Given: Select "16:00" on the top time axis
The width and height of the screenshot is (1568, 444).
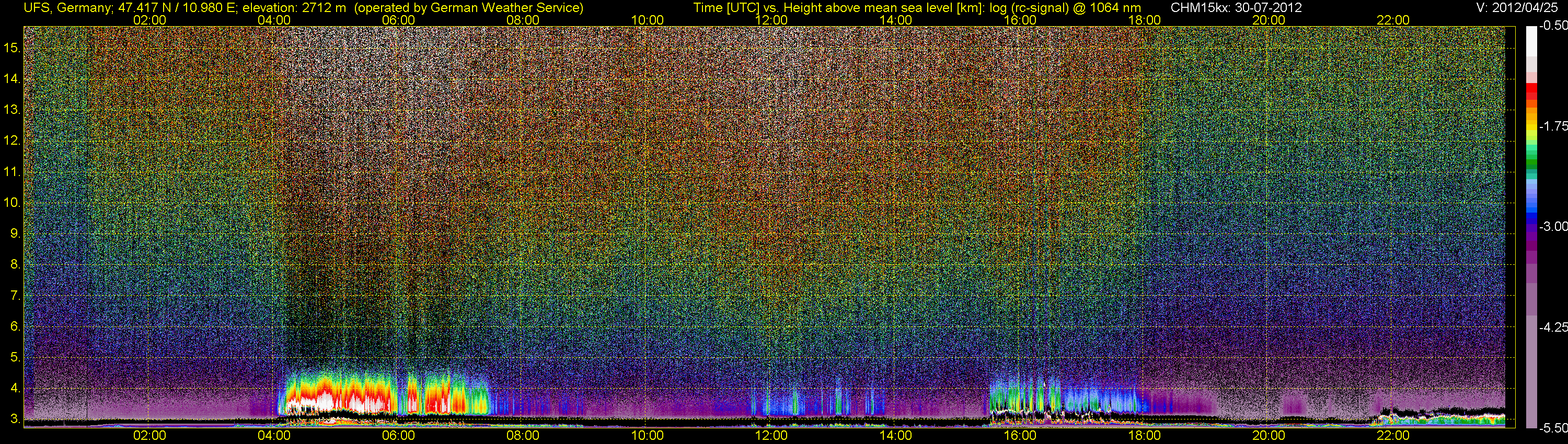Looking at the screenshot, I should (1020, 20).
